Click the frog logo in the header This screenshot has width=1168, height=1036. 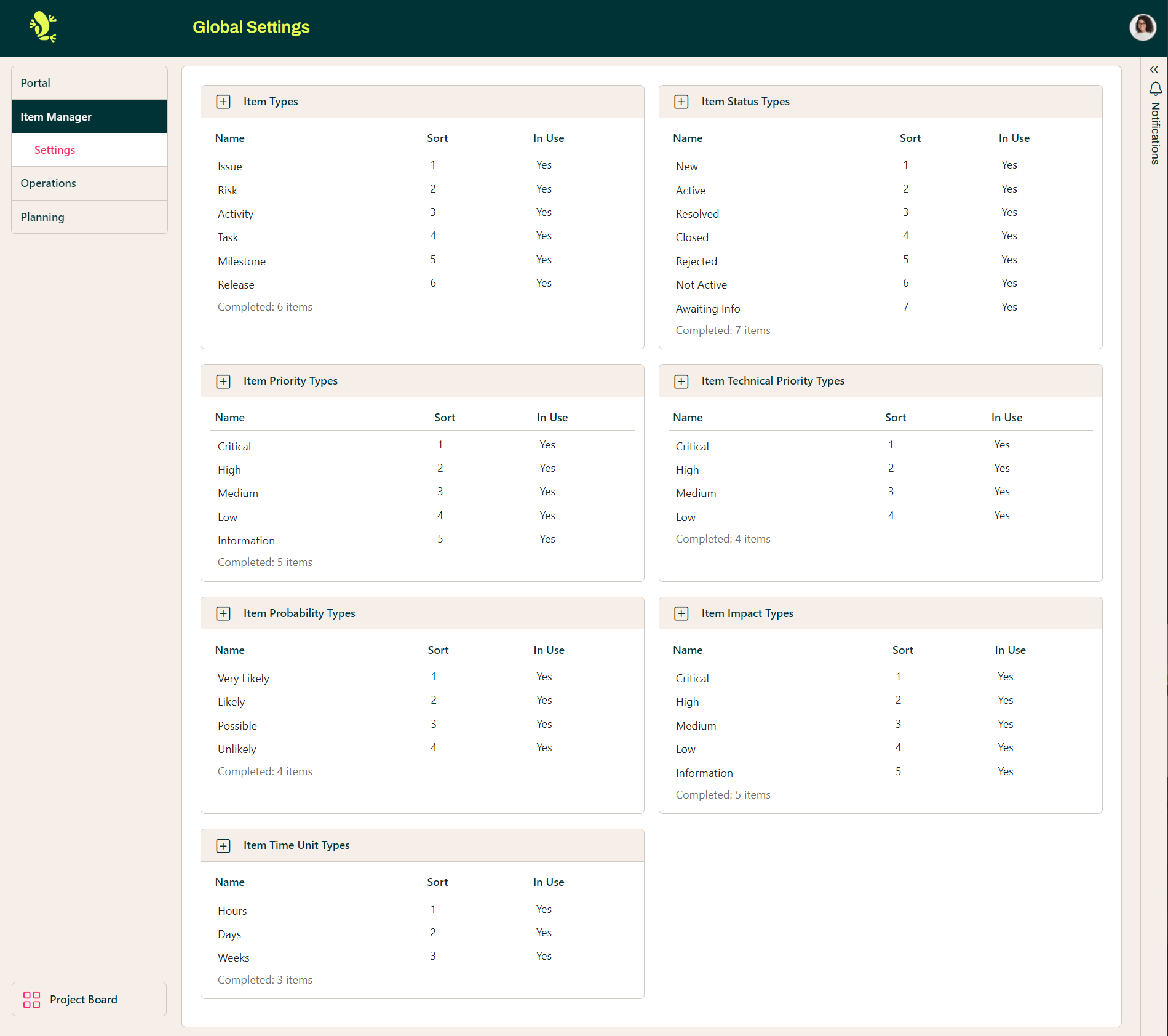(42, 27)
